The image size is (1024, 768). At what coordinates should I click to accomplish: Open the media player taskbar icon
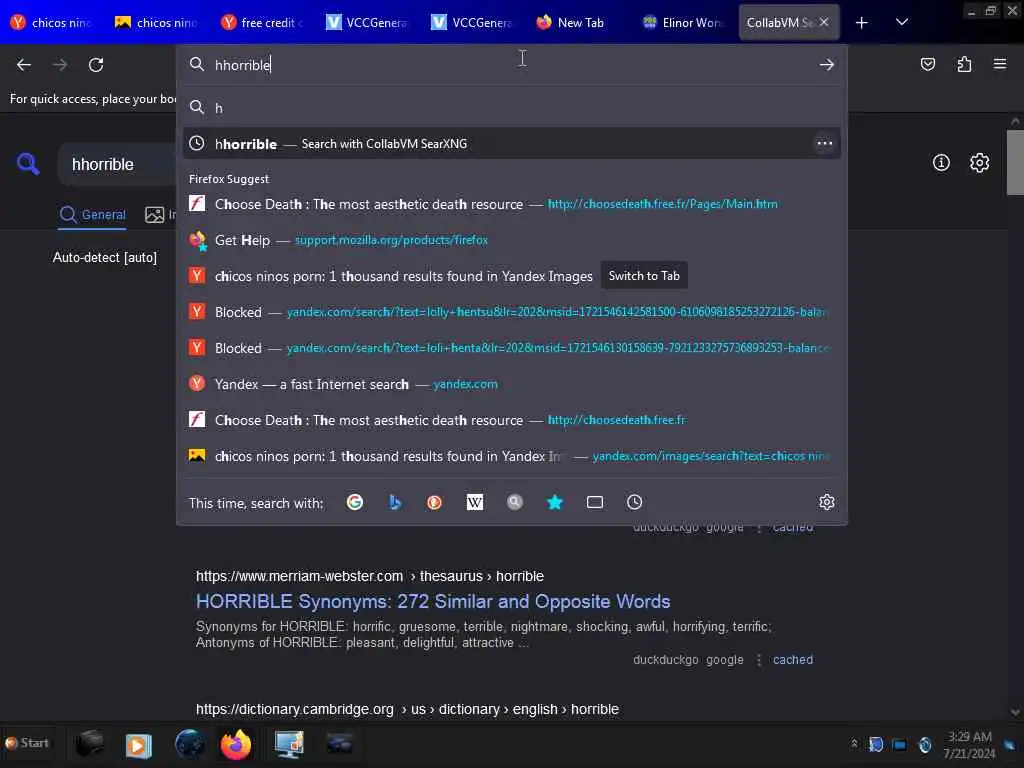coord(138,745)
